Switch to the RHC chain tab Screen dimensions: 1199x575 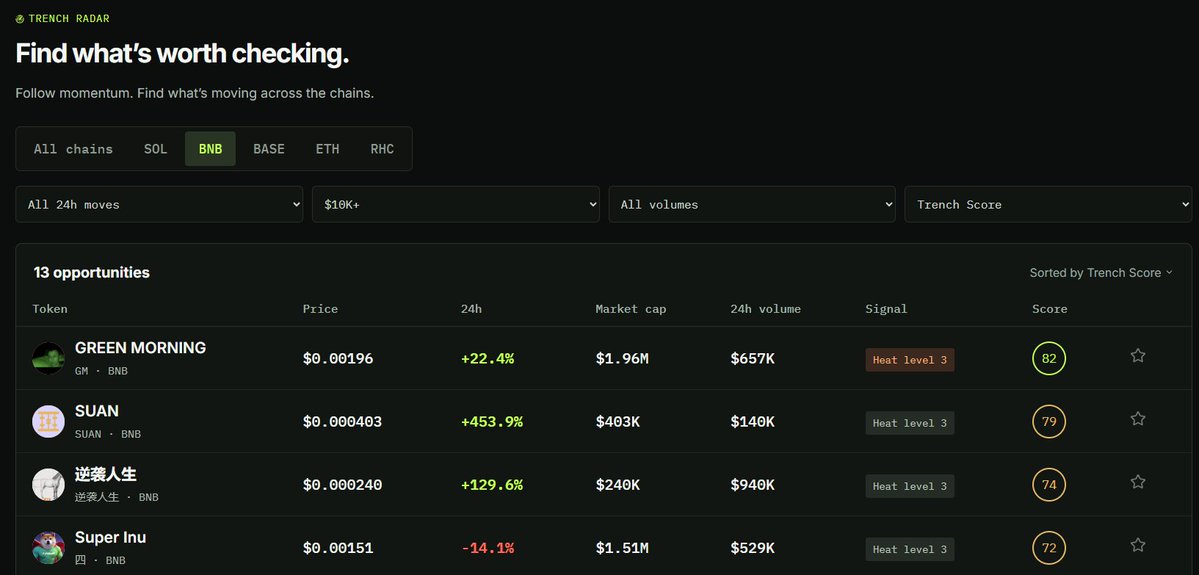[382, 149]
